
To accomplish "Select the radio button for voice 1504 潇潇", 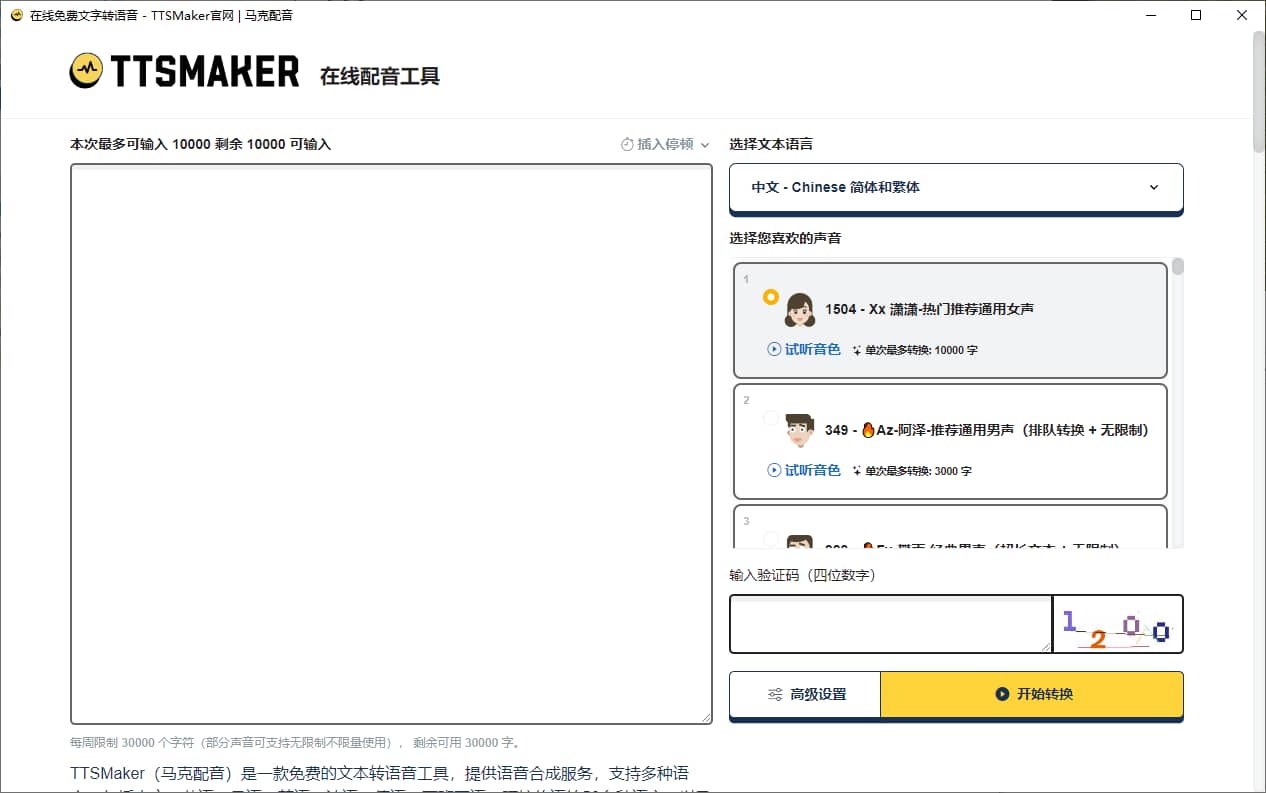I will tap(769, 297).
